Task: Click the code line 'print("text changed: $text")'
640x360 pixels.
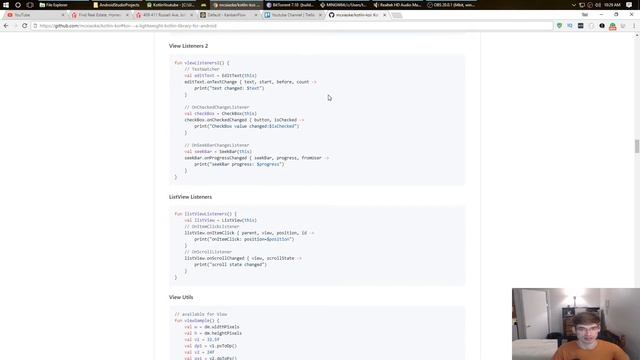Action: [229, 88]
